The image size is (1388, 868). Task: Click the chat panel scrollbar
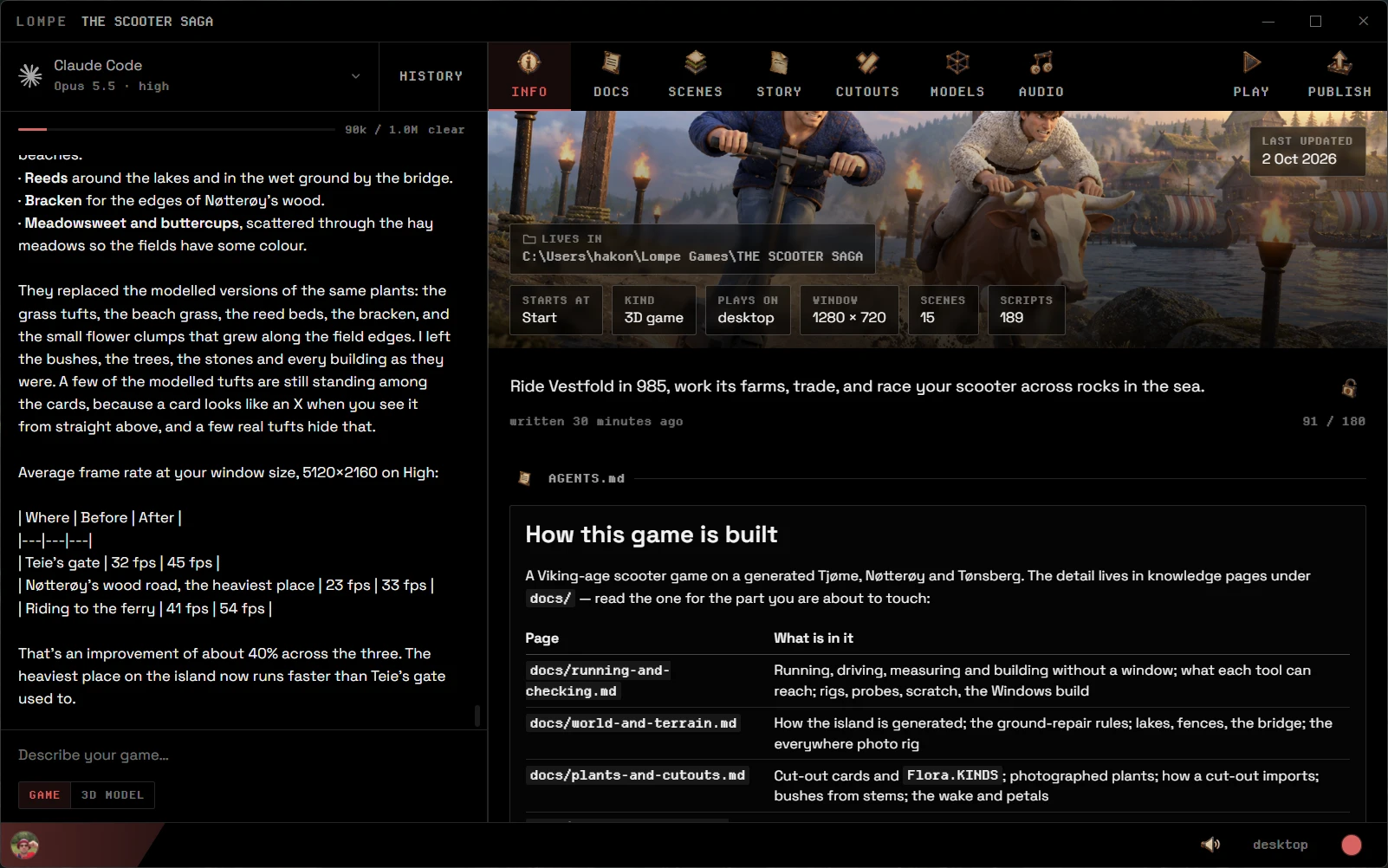coord(477,716)
